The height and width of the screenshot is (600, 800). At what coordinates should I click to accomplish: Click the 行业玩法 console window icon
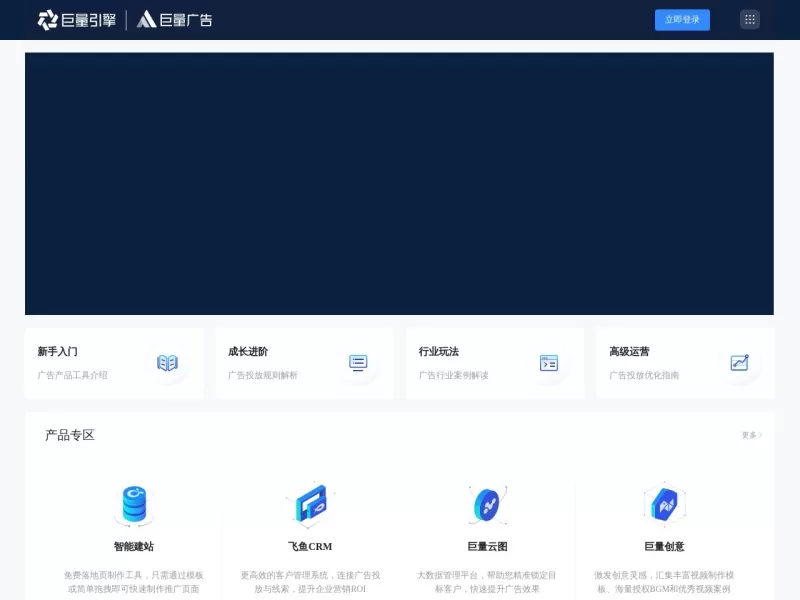point(548,363)
